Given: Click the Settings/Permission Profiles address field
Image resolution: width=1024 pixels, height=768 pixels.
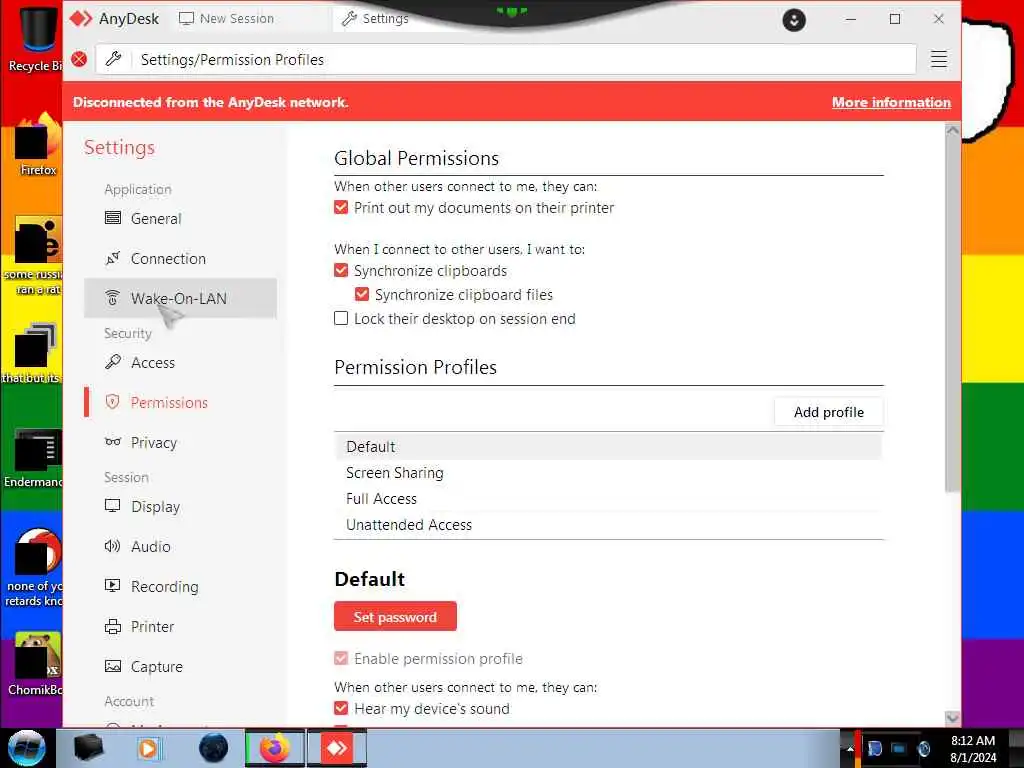Looking at the screenshot, I should tap(506, 59).
